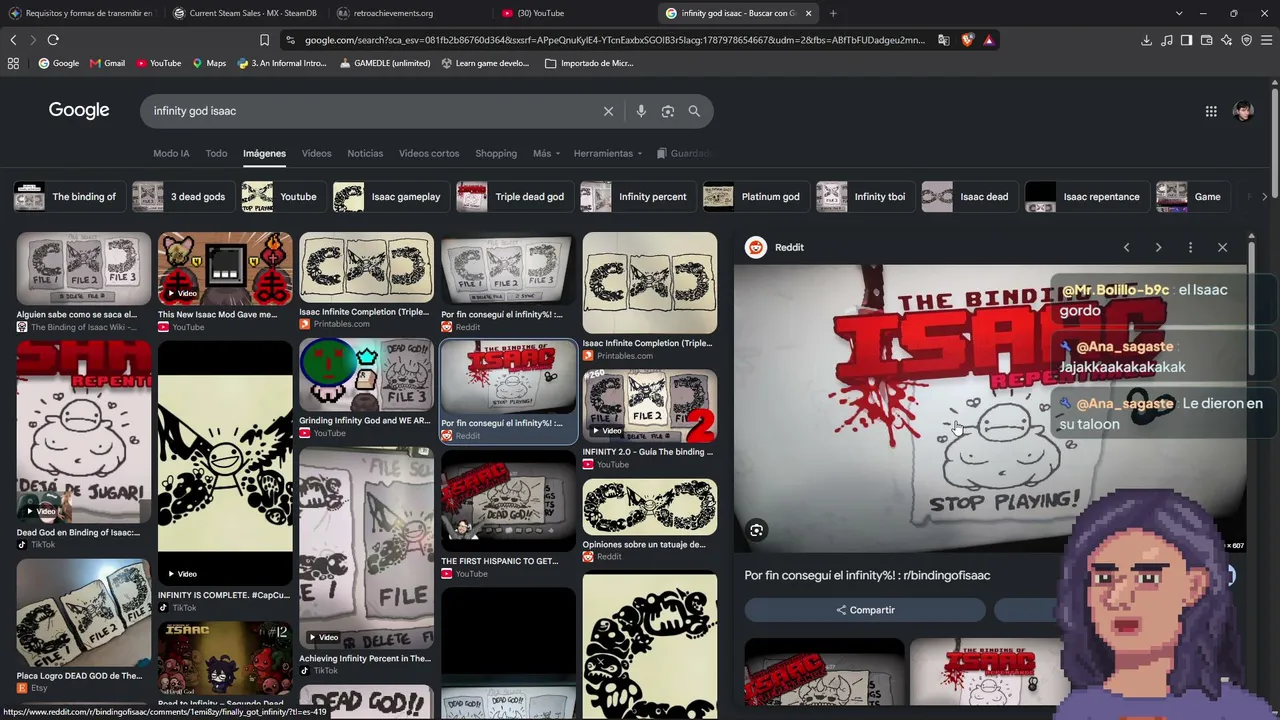Switch to the retroachievements.org tab
Image resolution: width=1280 pixels, height=720 pixels.
(408, 13)
